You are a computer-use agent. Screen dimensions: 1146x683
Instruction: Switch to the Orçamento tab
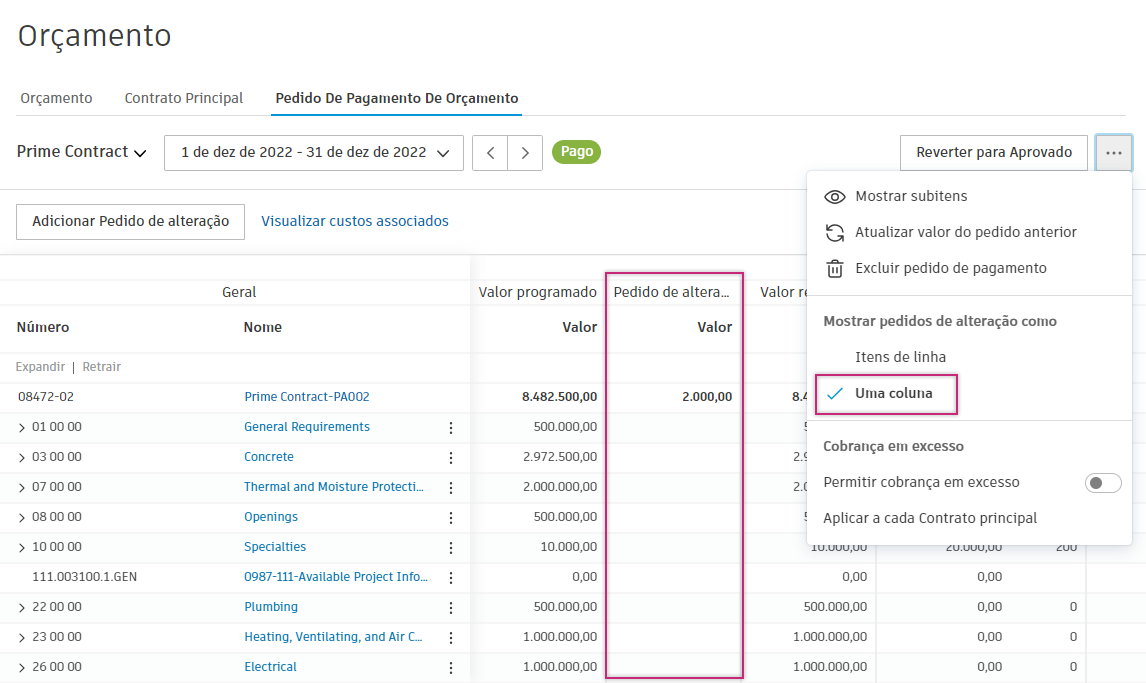56,99
